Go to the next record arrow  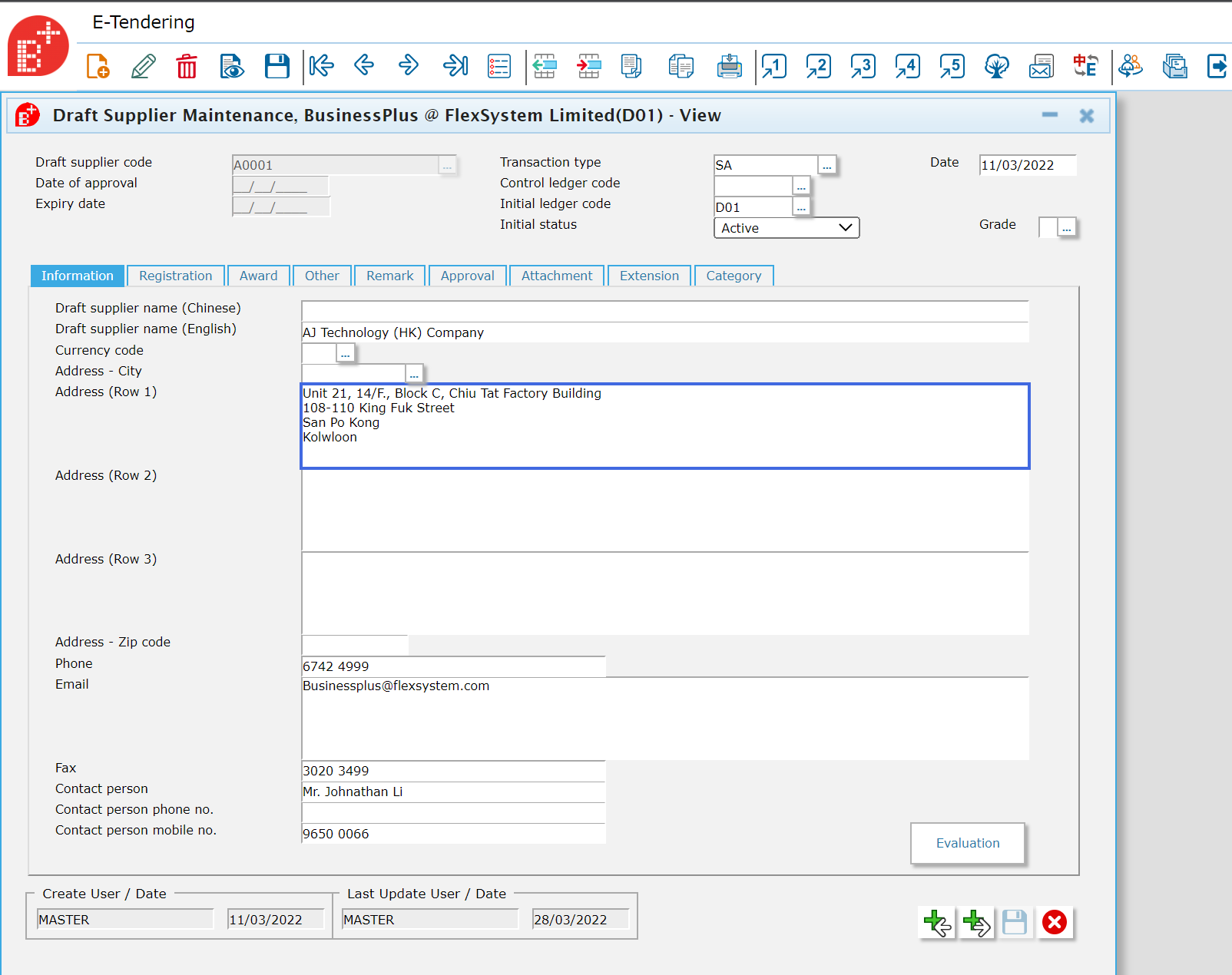pyautogui.click(x=409, y=65)
